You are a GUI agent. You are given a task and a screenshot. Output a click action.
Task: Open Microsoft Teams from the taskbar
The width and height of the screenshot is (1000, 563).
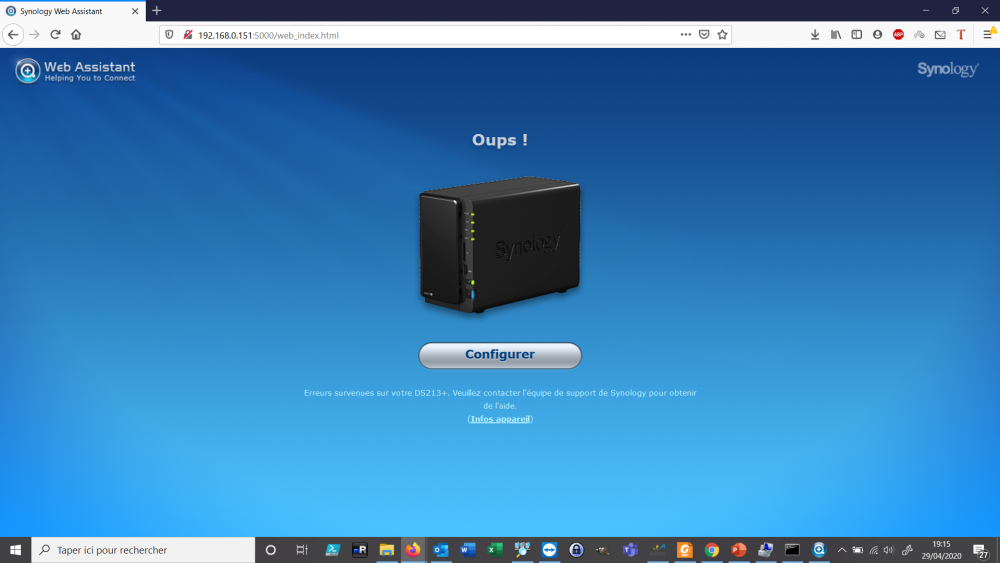630,550
